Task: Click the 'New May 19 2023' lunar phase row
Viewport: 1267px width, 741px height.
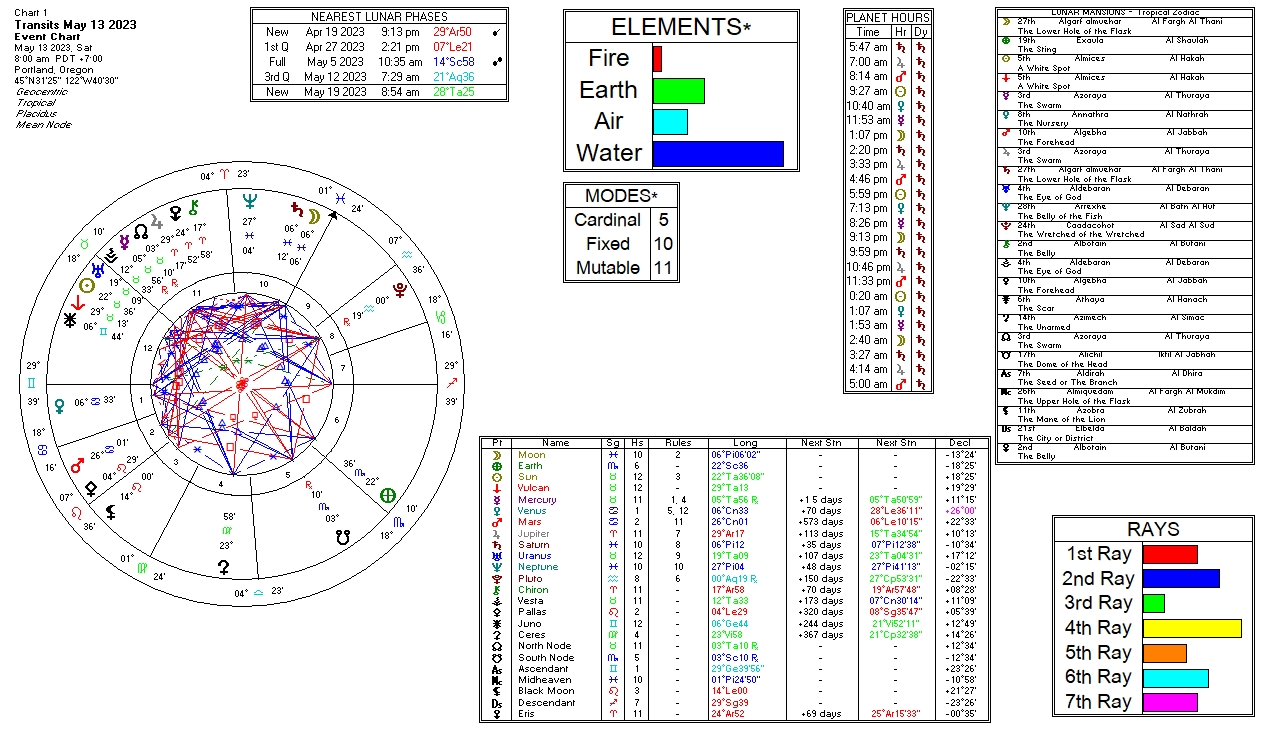Action: pos(381,92)
